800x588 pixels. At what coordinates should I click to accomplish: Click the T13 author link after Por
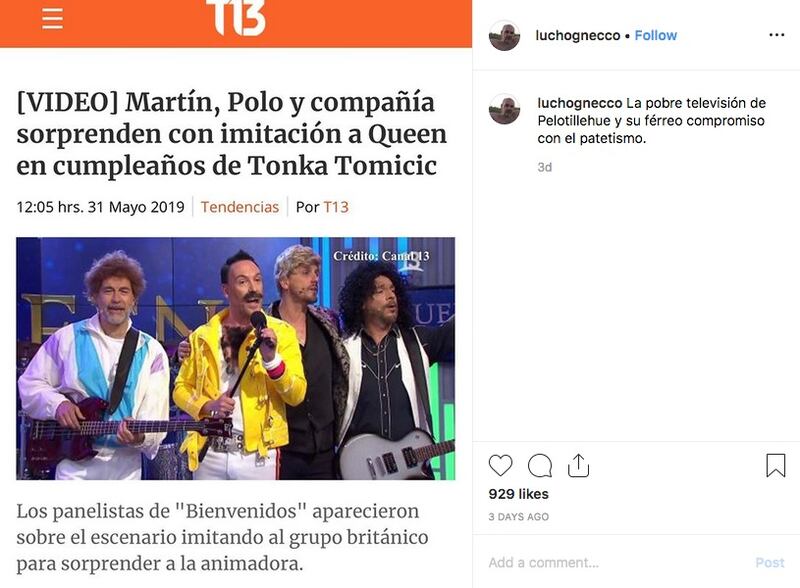click(x=336, y=207)
